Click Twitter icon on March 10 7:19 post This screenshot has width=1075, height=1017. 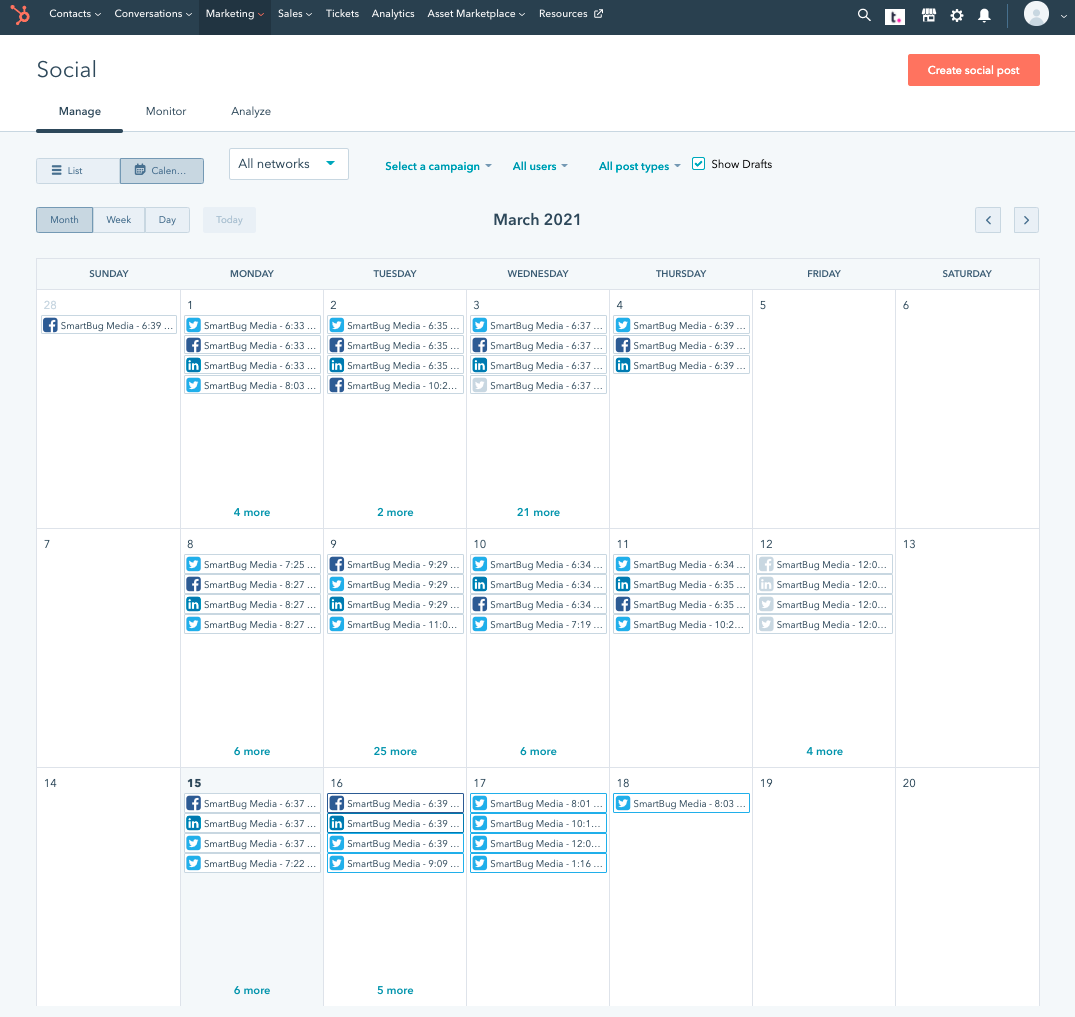pos(480,624)
